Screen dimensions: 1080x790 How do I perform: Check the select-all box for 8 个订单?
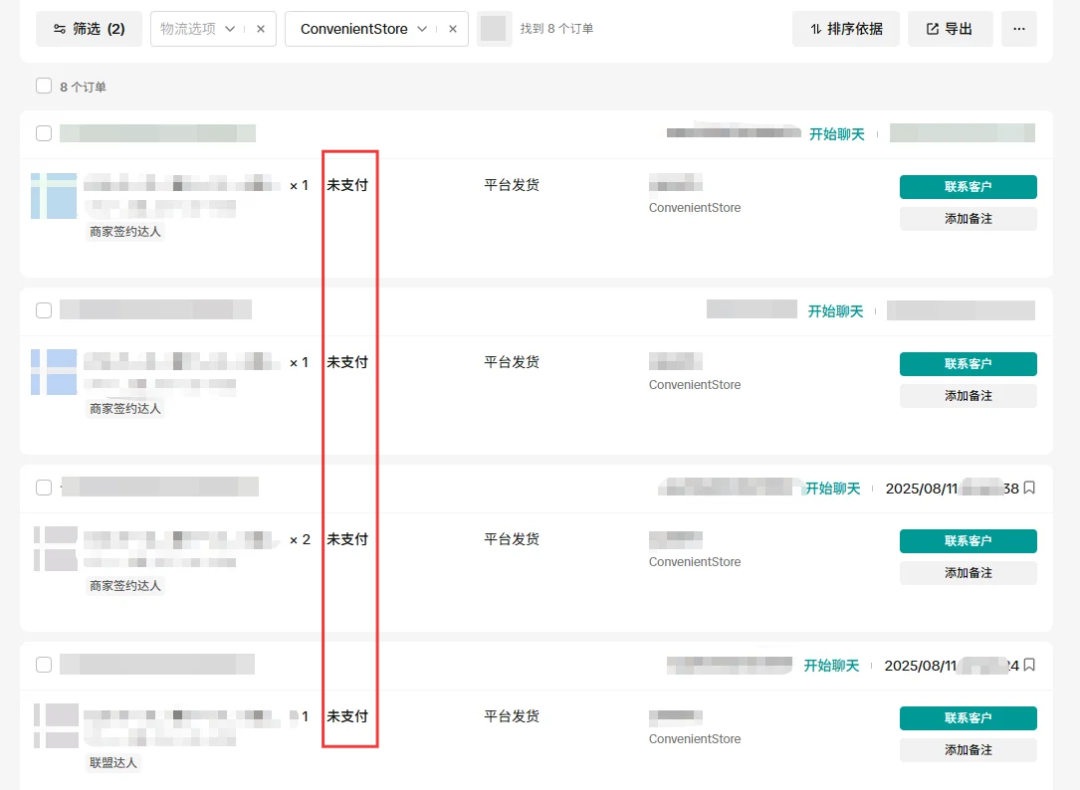44,85
